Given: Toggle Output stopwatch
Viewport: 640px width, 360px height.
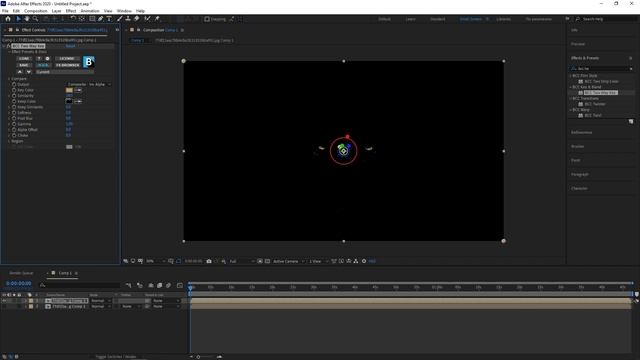Looking at the screenshot, I should pyautogui.click(x=14, y=84).
